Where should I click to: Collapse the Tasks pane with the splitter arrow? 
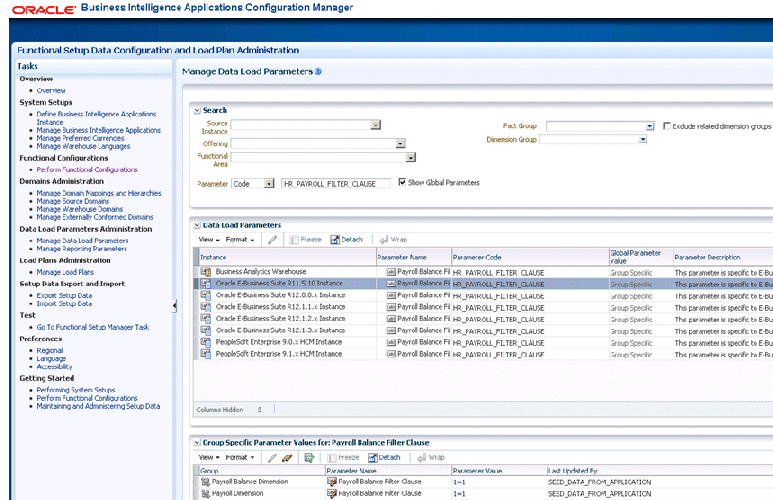176,306
